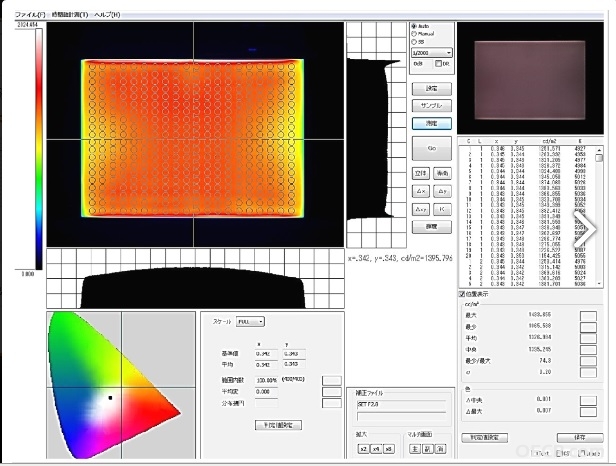Select the Manual exposure radio button
Image resolution: width=616 pixels, height=466 pixels.
[x=414, y=34]
